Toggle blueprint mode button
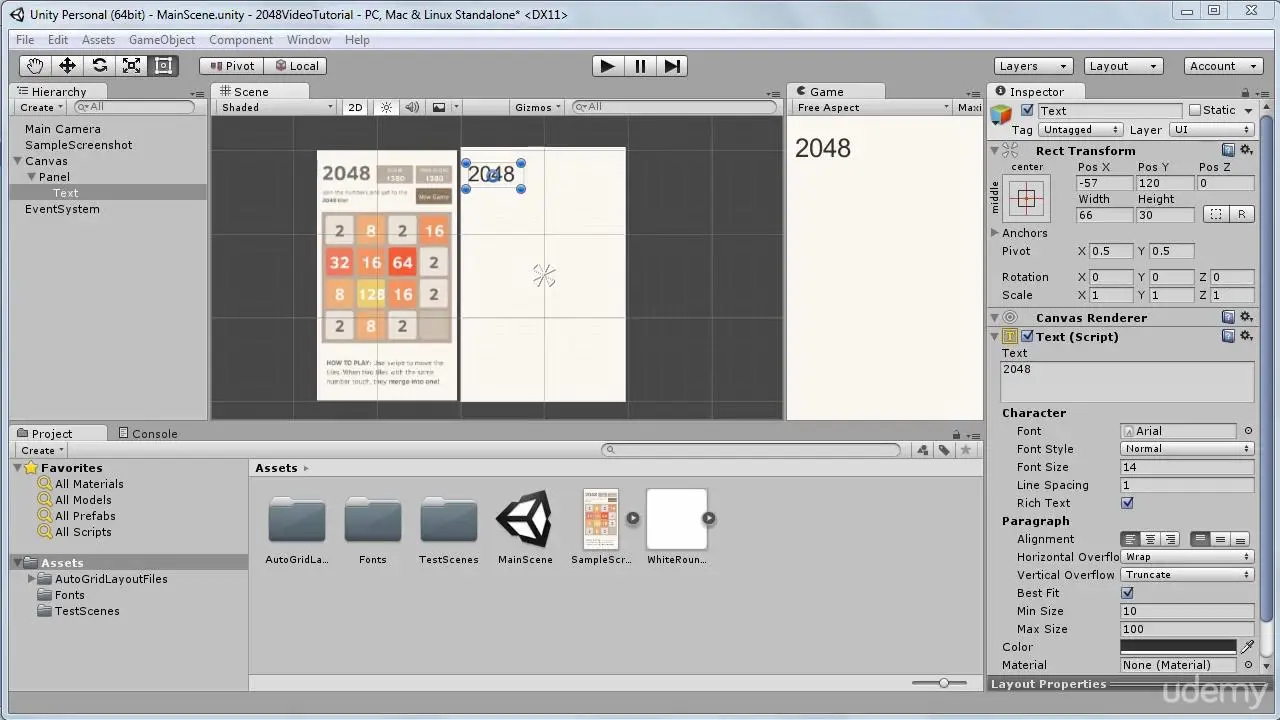The width and height of the screenshot is (1280, 720). click(x=1216, y=215)
